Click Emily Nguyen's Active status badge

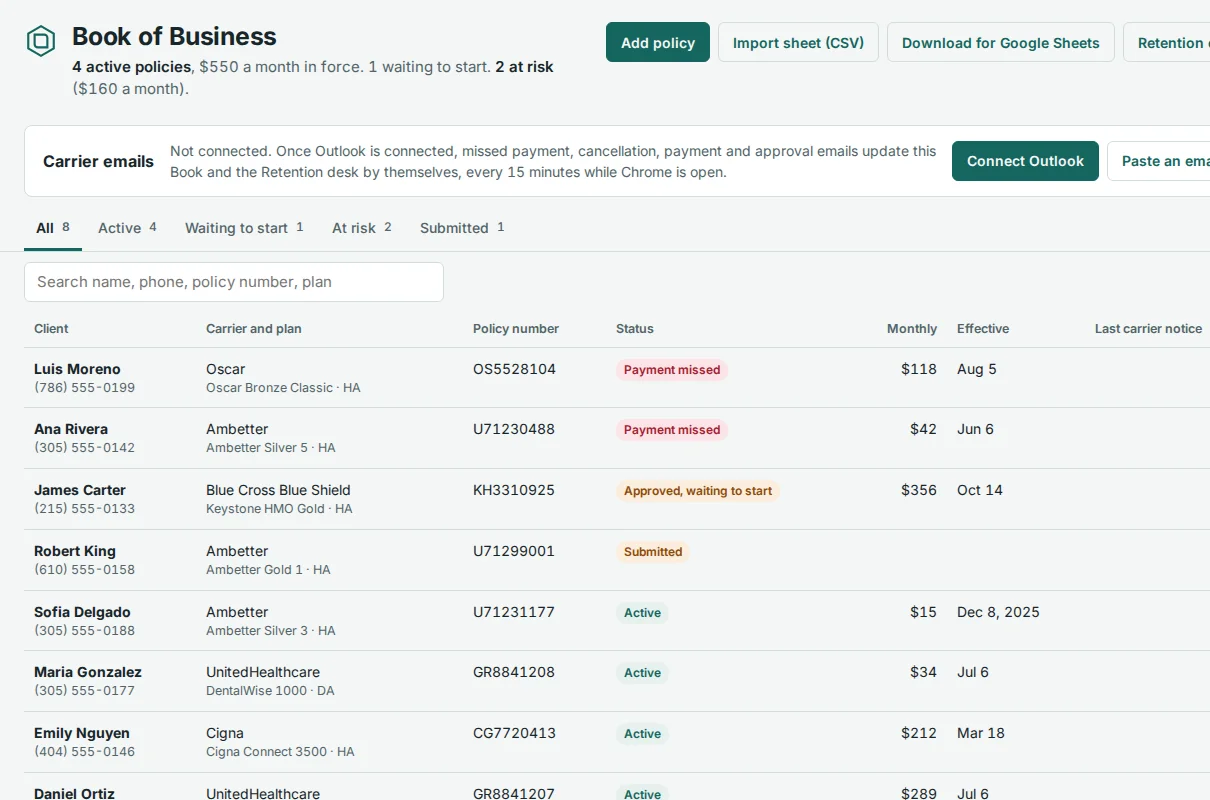(x=642, y=734)
